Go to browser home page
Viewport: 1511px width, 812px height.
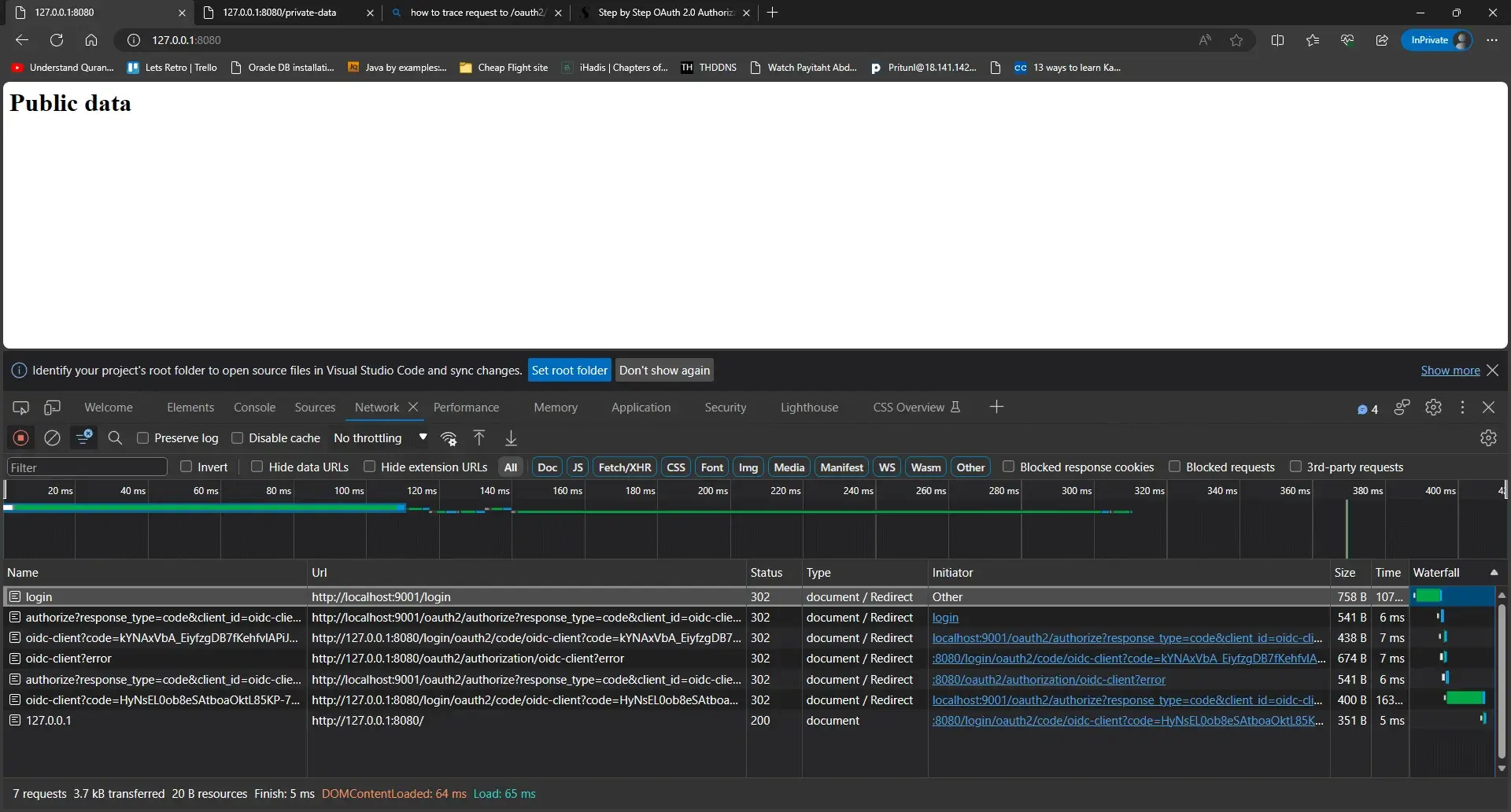pyautogui.click(x=91, y=40)
